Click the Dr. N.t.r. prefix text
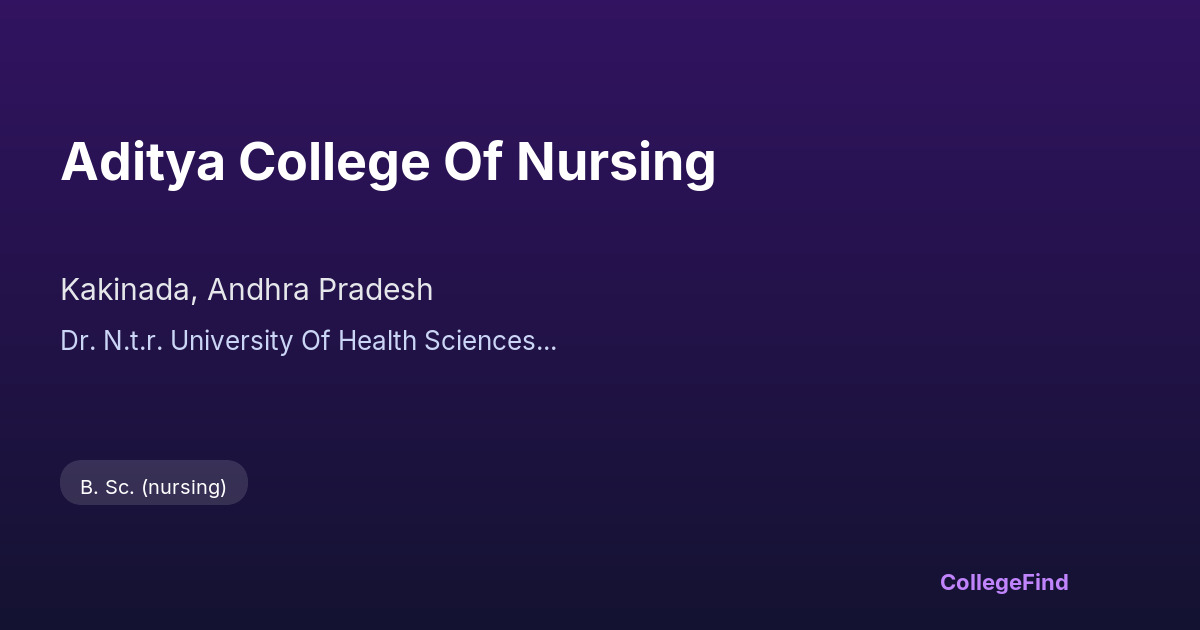Screen dimensions: 1200x630 [x=111, y=341]
